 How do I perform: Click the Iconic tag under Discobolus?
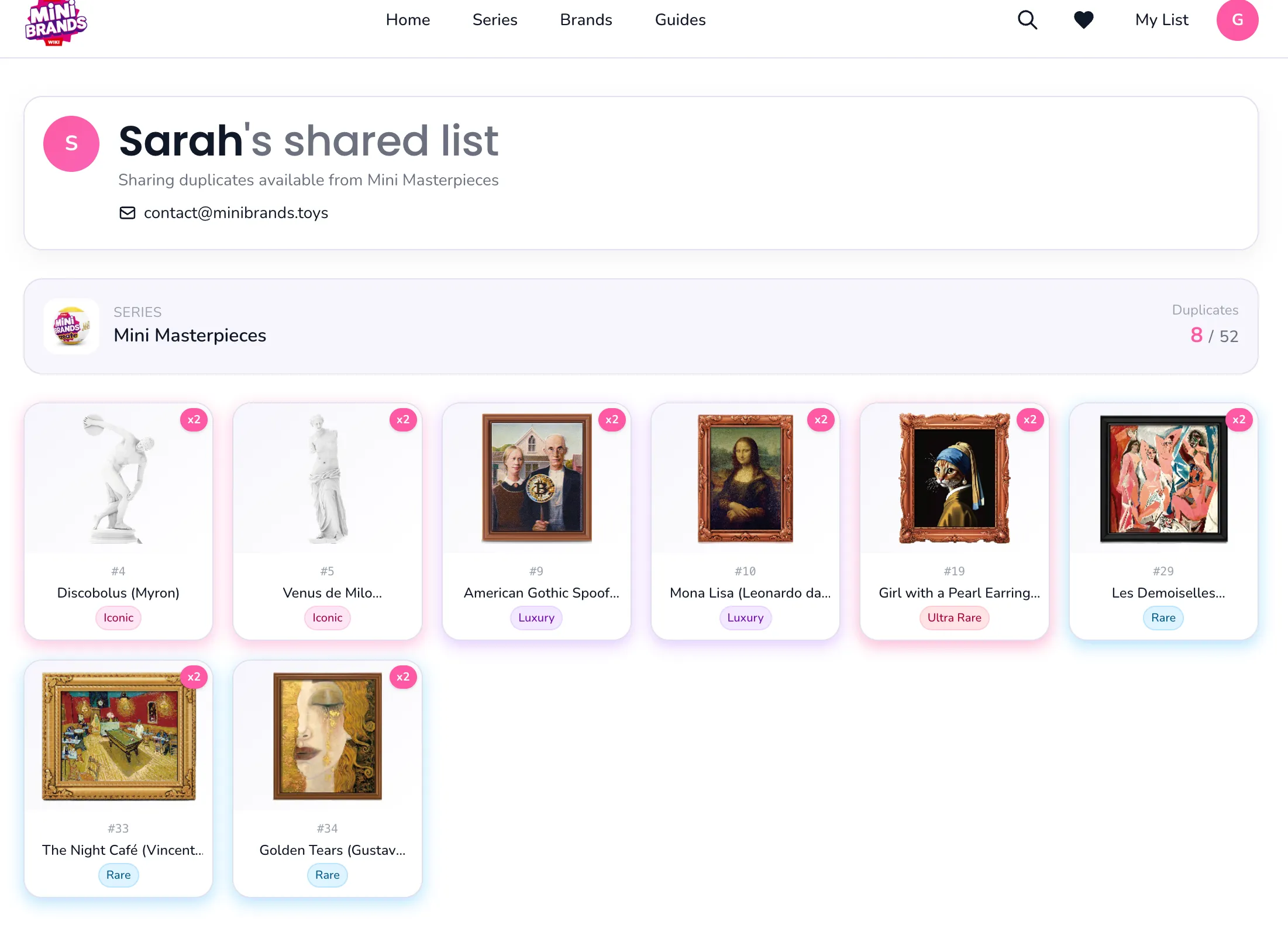[x=118, y=617]
